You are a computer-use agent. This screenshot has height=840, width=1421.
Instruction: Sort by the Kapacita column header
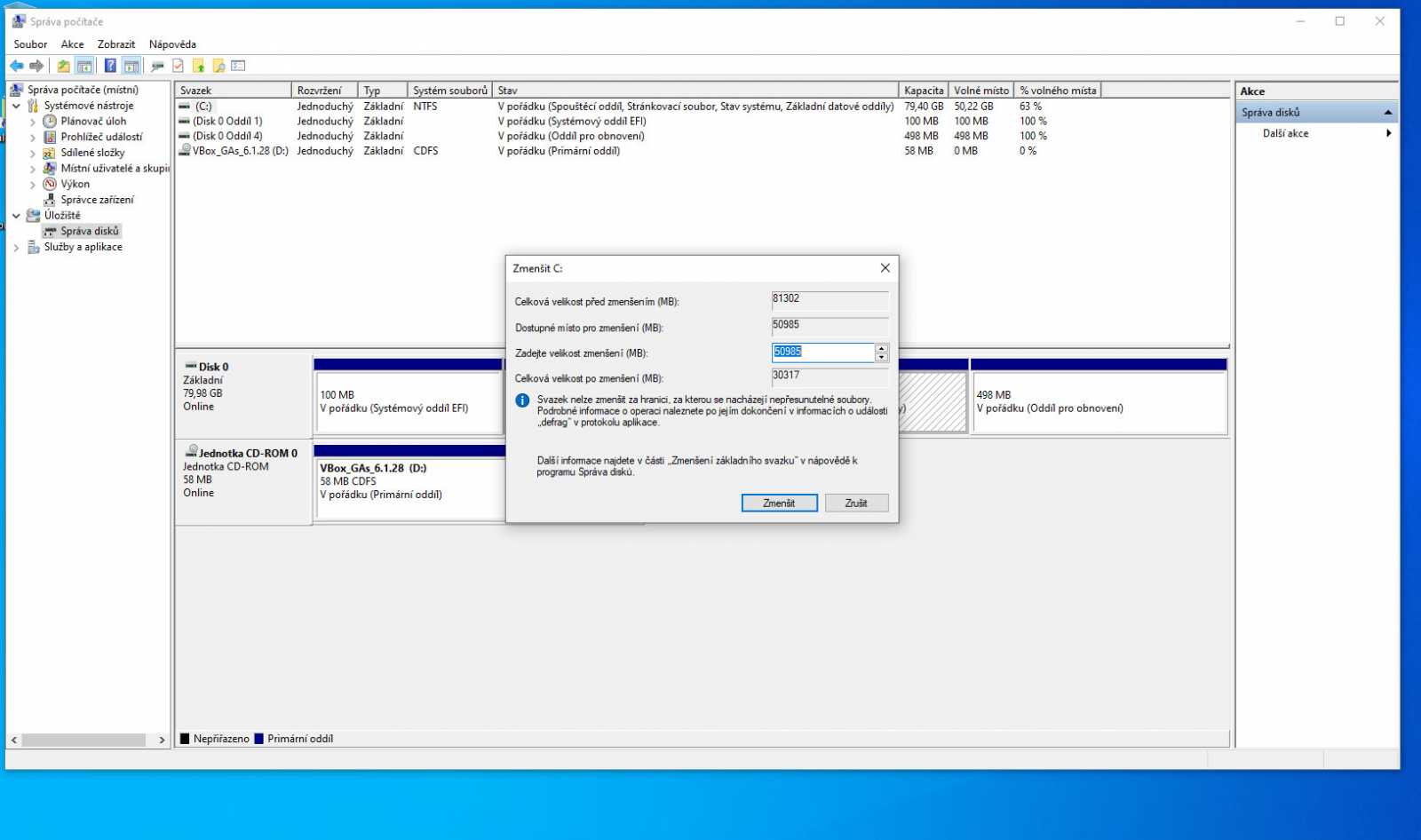(x=923, y=91)
